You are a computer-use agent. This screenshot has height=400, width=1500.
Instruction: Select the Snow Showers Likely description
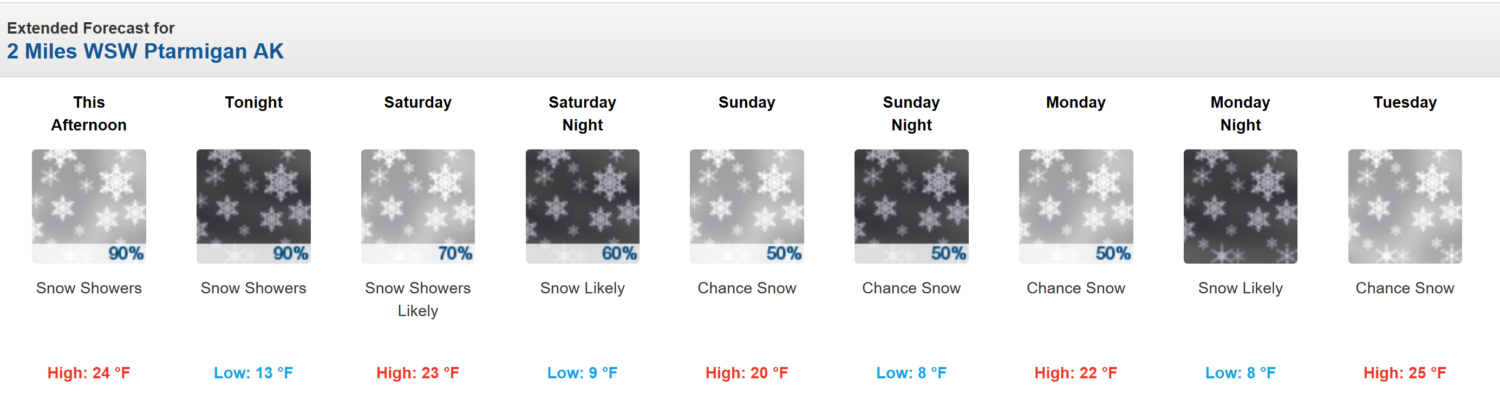pos(418,299)
